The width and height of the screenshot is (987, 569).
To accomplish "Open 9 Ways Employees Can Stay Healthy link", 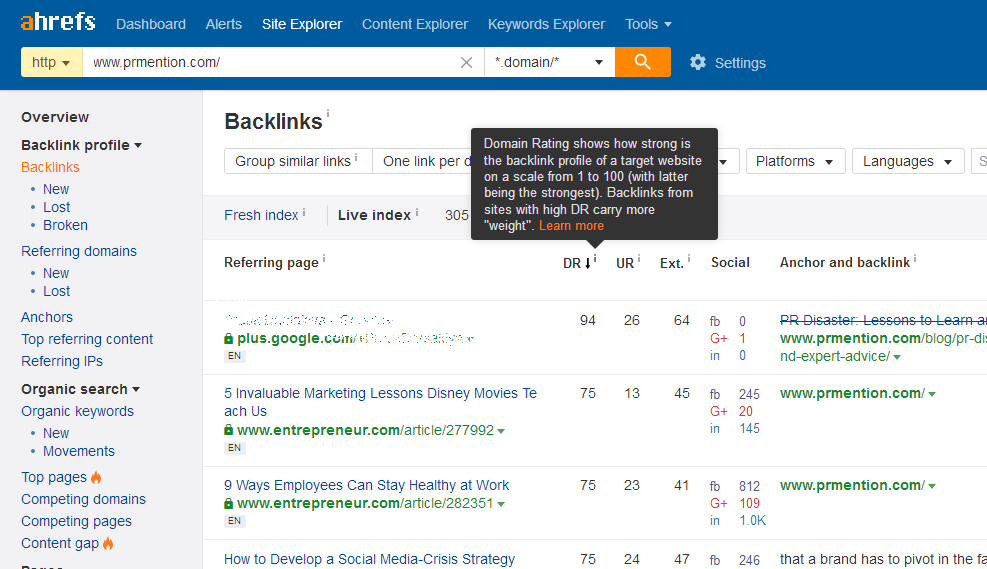I will (x=366, y=485).
